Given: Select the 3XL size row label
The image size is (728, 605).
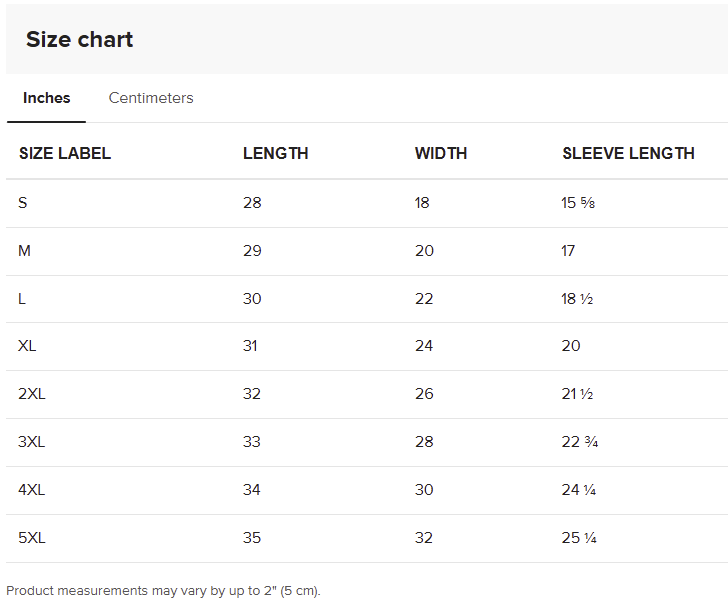Looking at the screenshot, I should (32, 442).
